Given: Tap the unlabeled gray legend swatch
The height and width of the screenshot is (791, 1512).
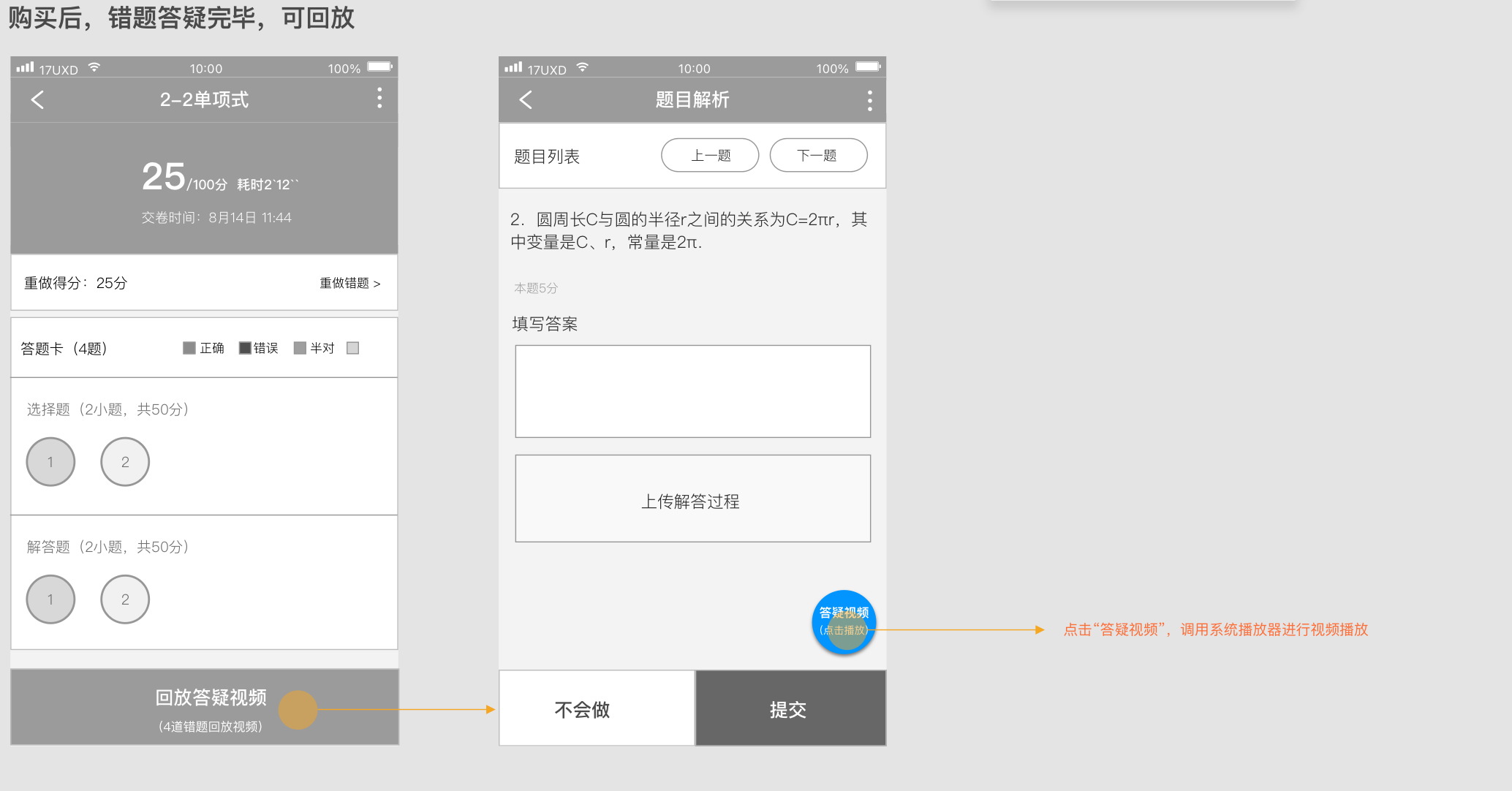Looking at the screenshot, I should 353,348.
